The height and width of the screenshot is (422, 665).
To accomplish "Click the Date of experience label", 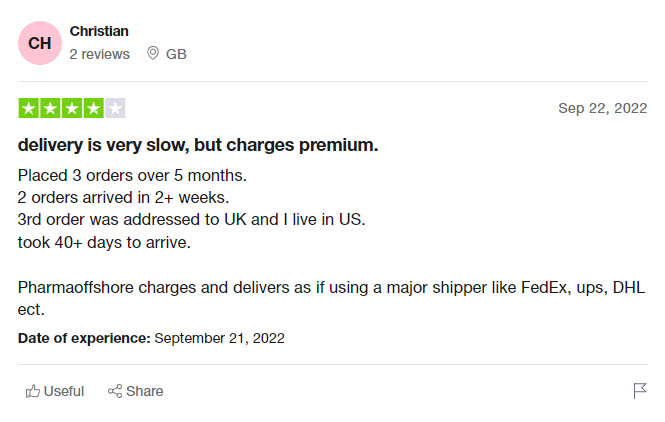I will 84,338.
